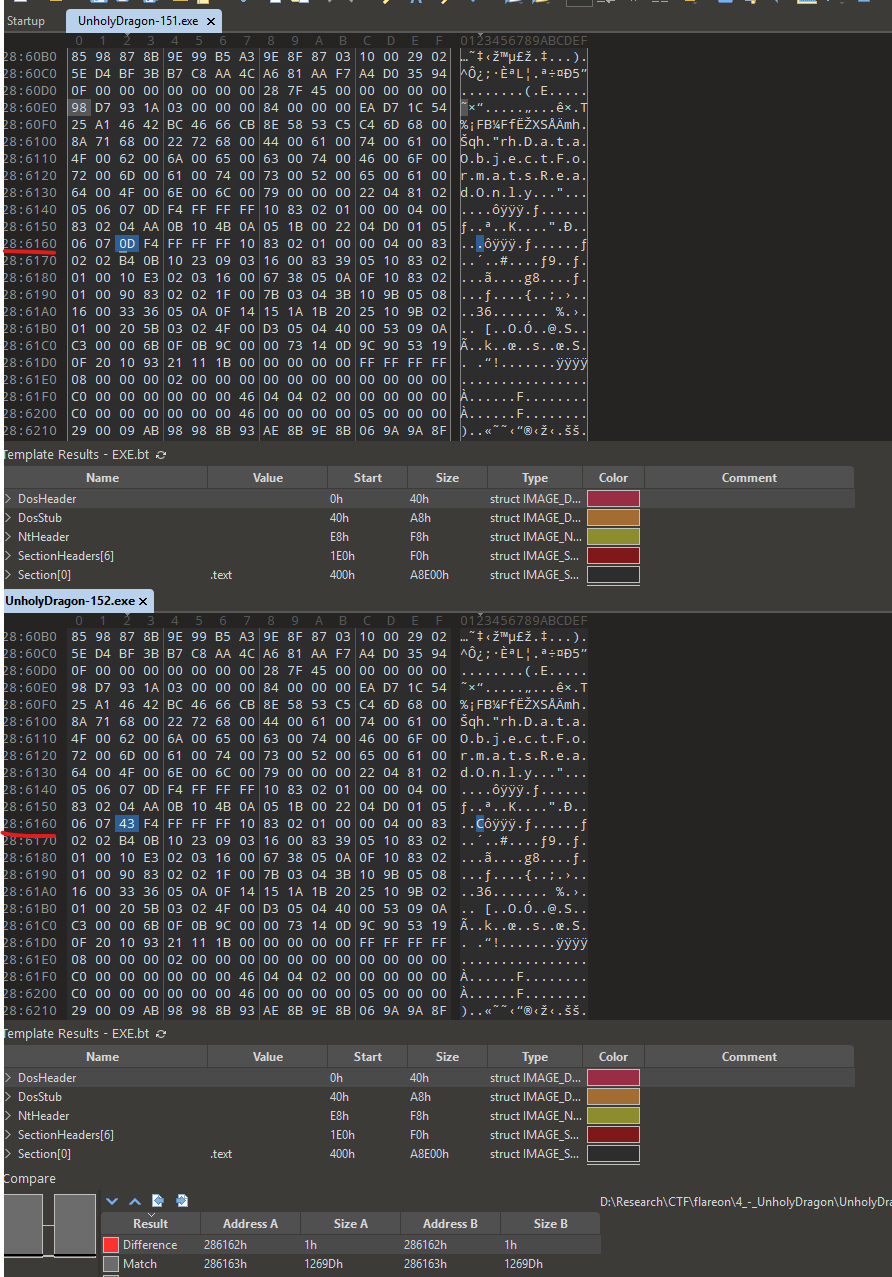892x1277 pixels.
Task: Switch to the Startup tab
Action: point(26,21)
